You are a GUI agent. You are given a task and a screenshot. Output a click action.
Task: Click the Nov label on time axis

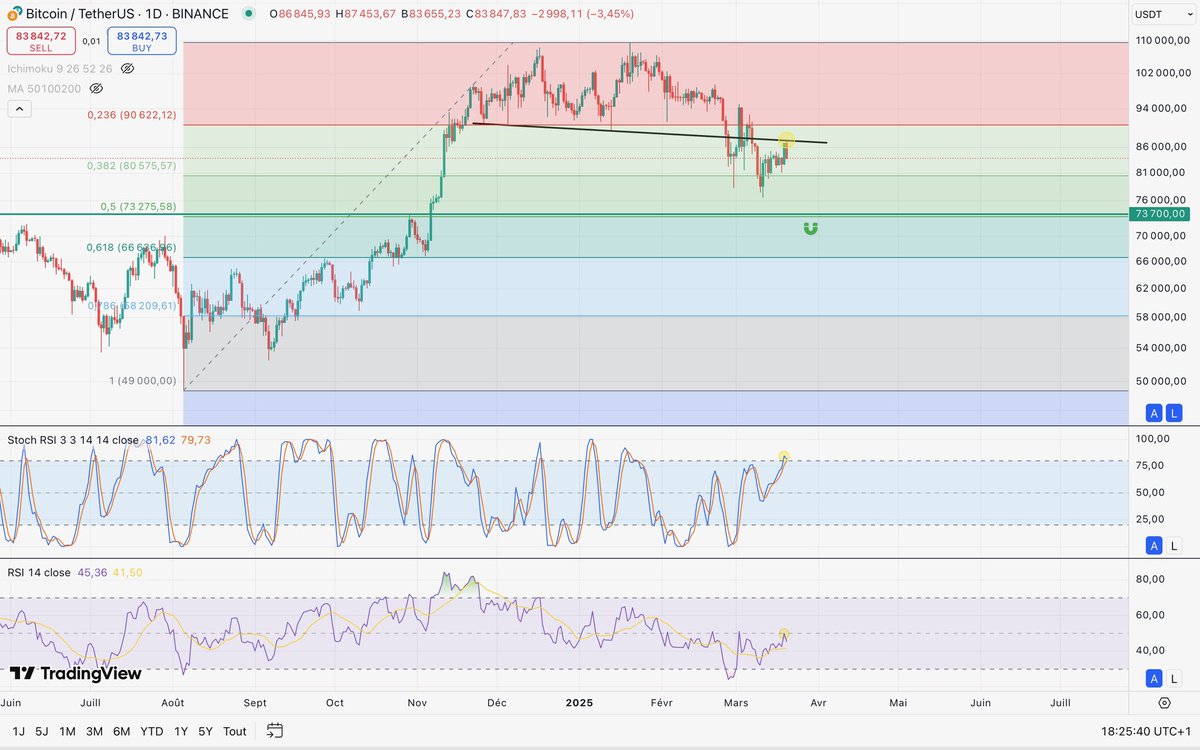point(417,703)
